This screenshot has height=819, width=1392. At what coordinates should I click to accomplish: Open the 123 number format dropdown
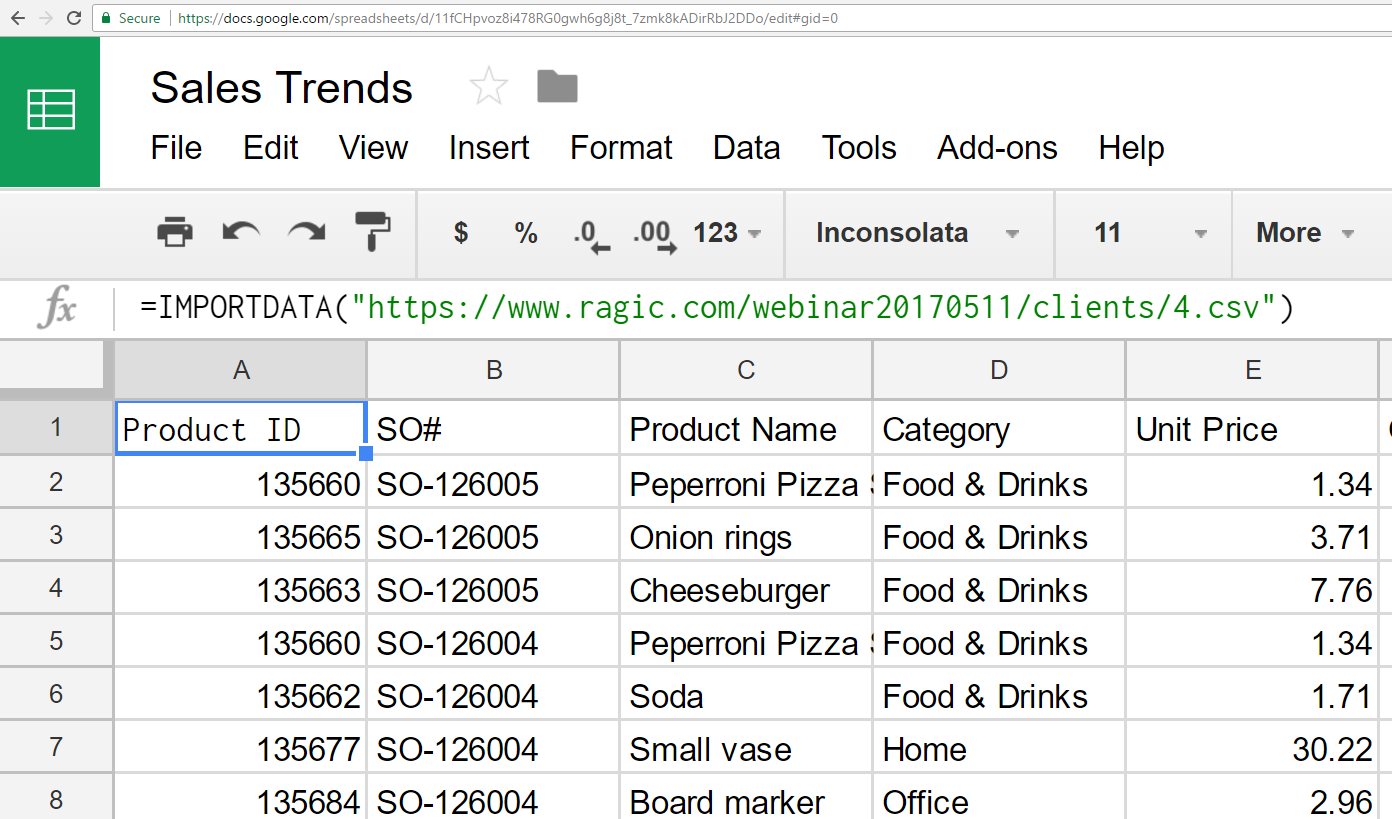click(x=727, y=233)
